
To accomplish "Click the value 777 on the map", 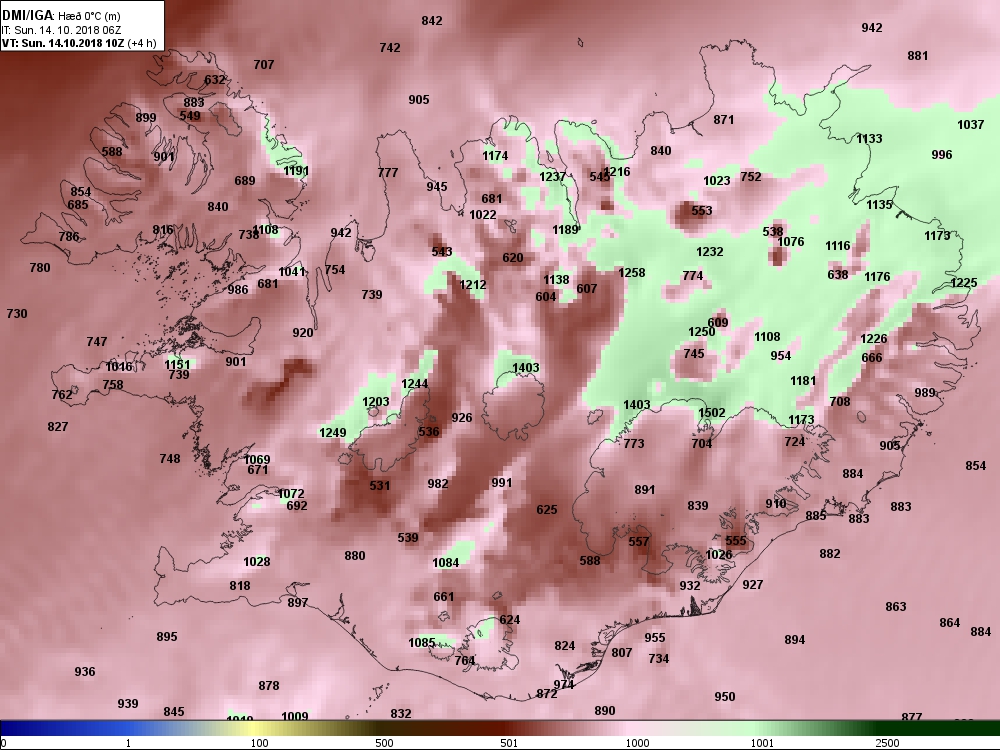I will [x=388, y=173].
